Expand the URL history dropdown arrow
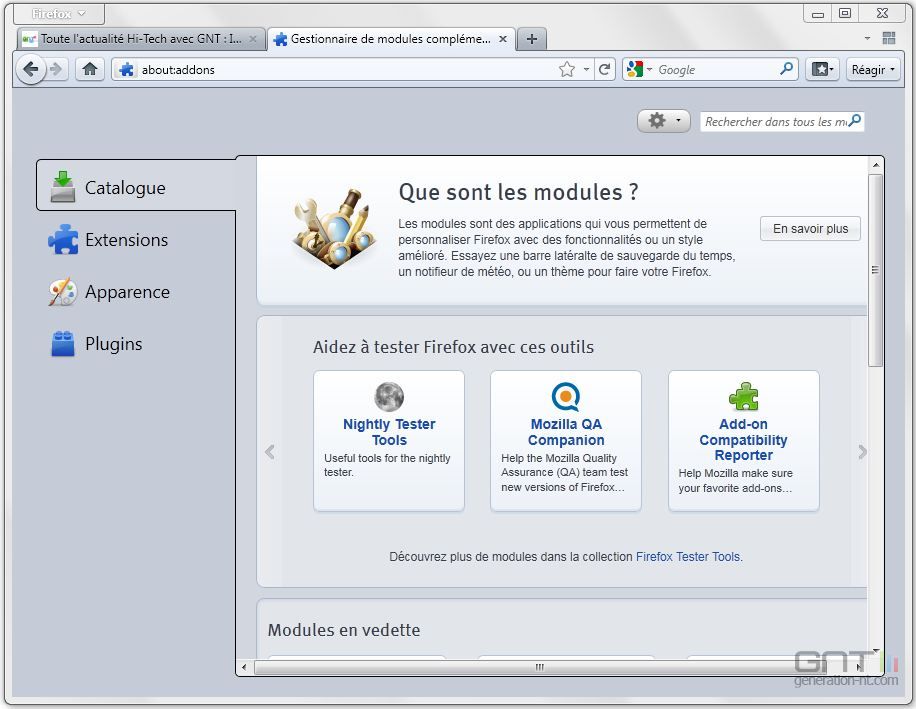This screenshot has height=709, width=916. tap(586, 69)
